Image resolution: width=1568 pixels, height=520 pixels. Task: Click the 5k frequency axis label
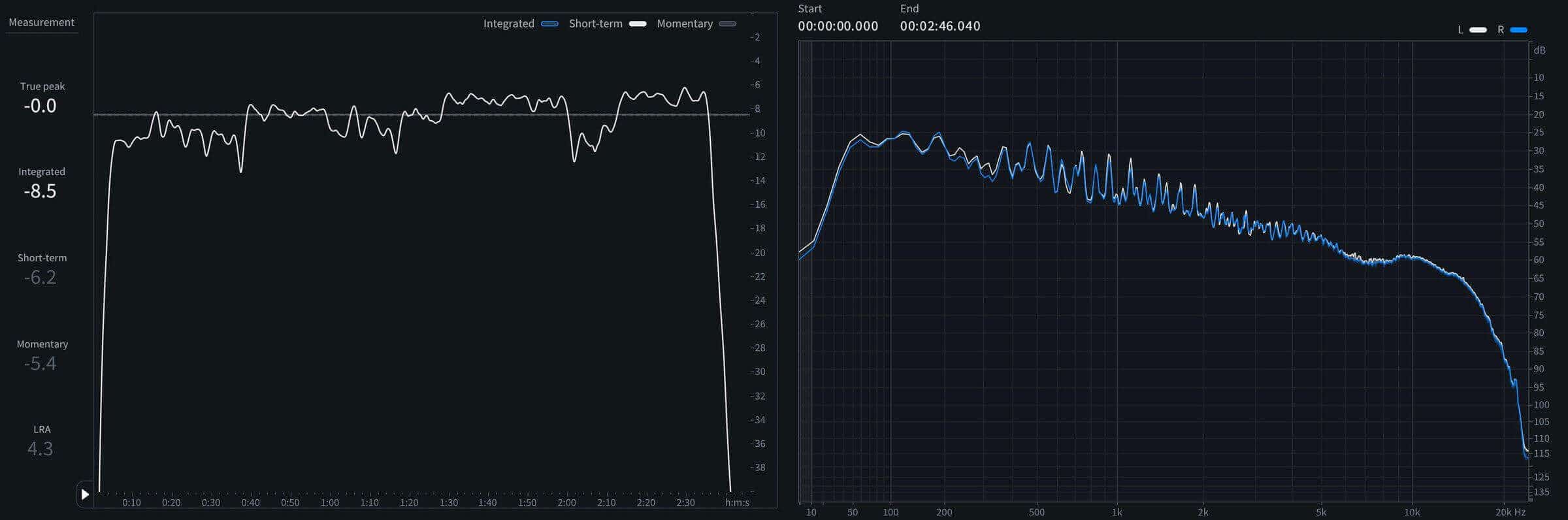(x=1321, y=513)
